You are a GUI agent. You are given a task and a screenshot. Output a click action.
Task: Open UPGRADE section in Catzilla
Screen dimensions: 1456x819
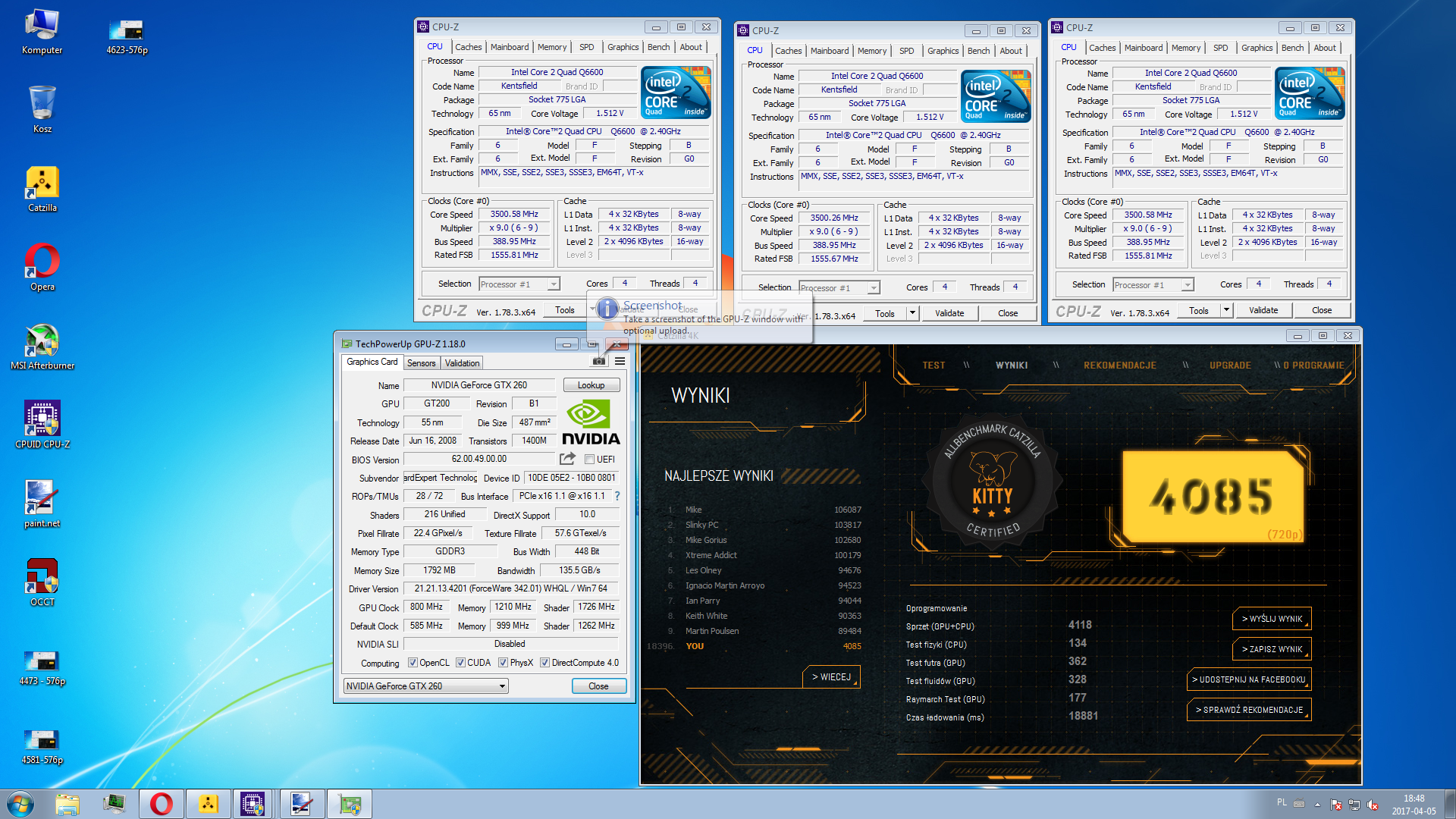click(x=1230, y=366)
